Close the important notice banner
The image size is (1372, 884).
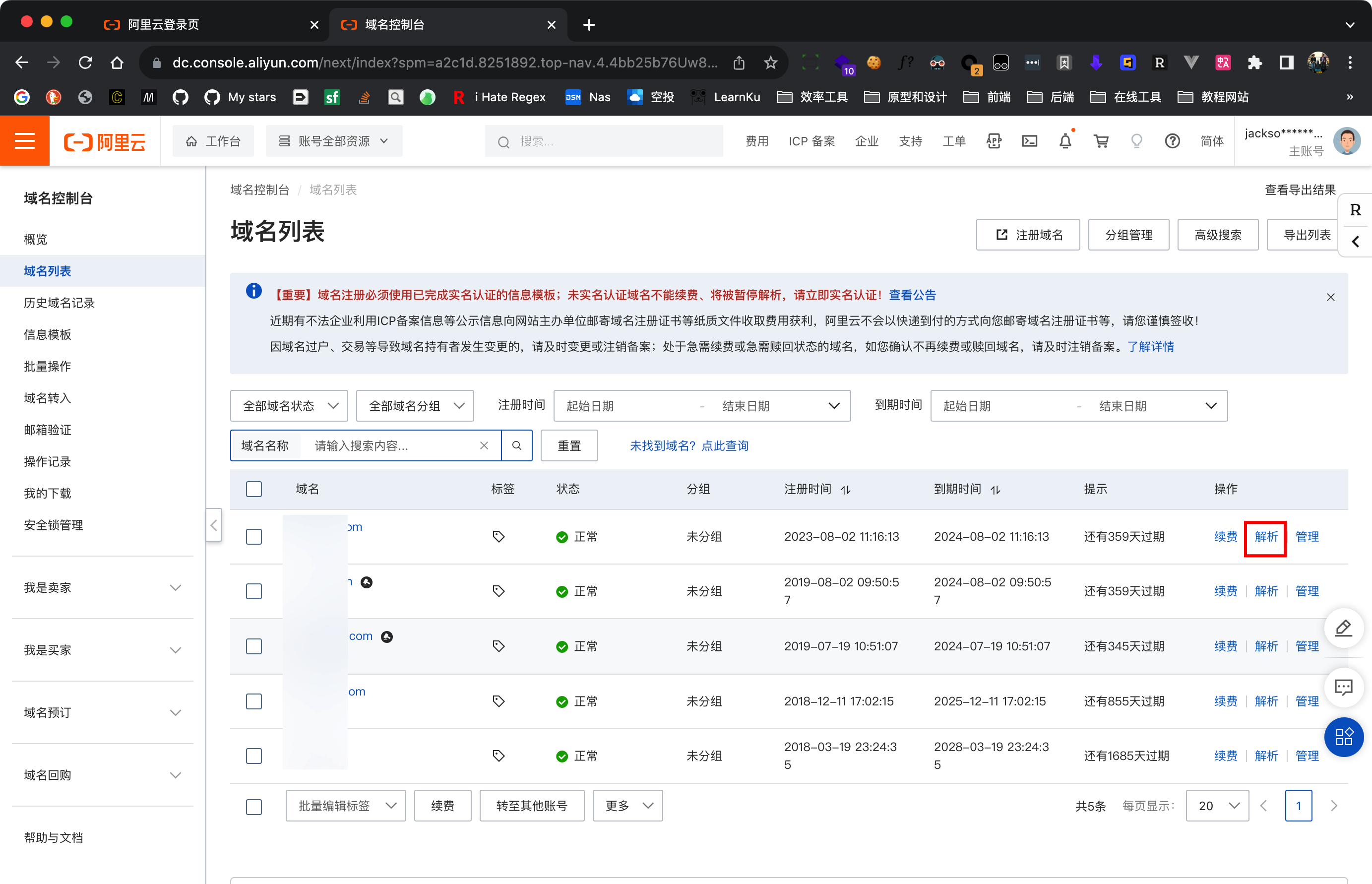(1330, 297)
